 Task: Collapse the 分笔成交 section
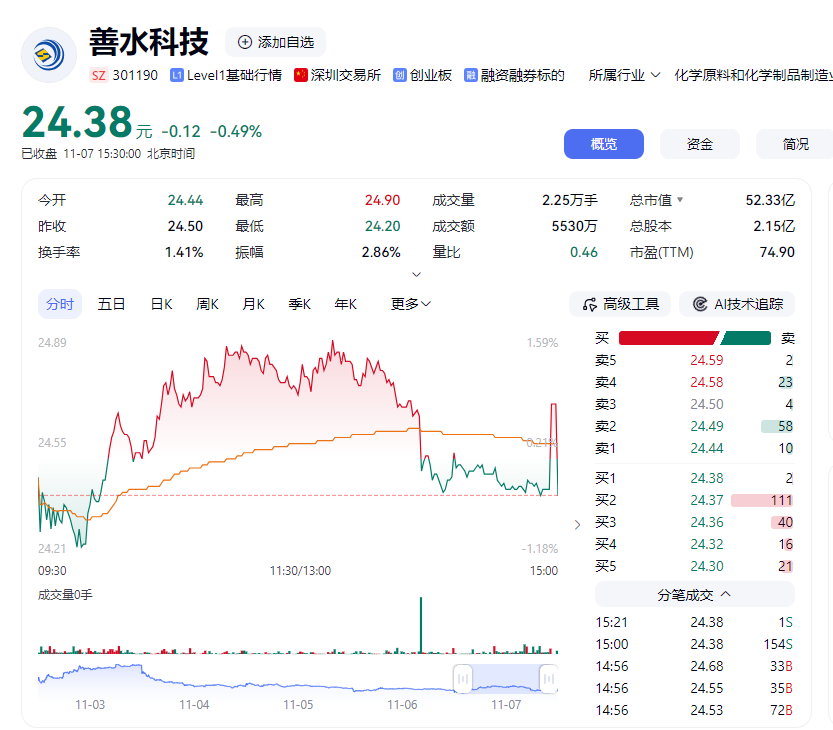pyautogui.click(x=695, y=595)
